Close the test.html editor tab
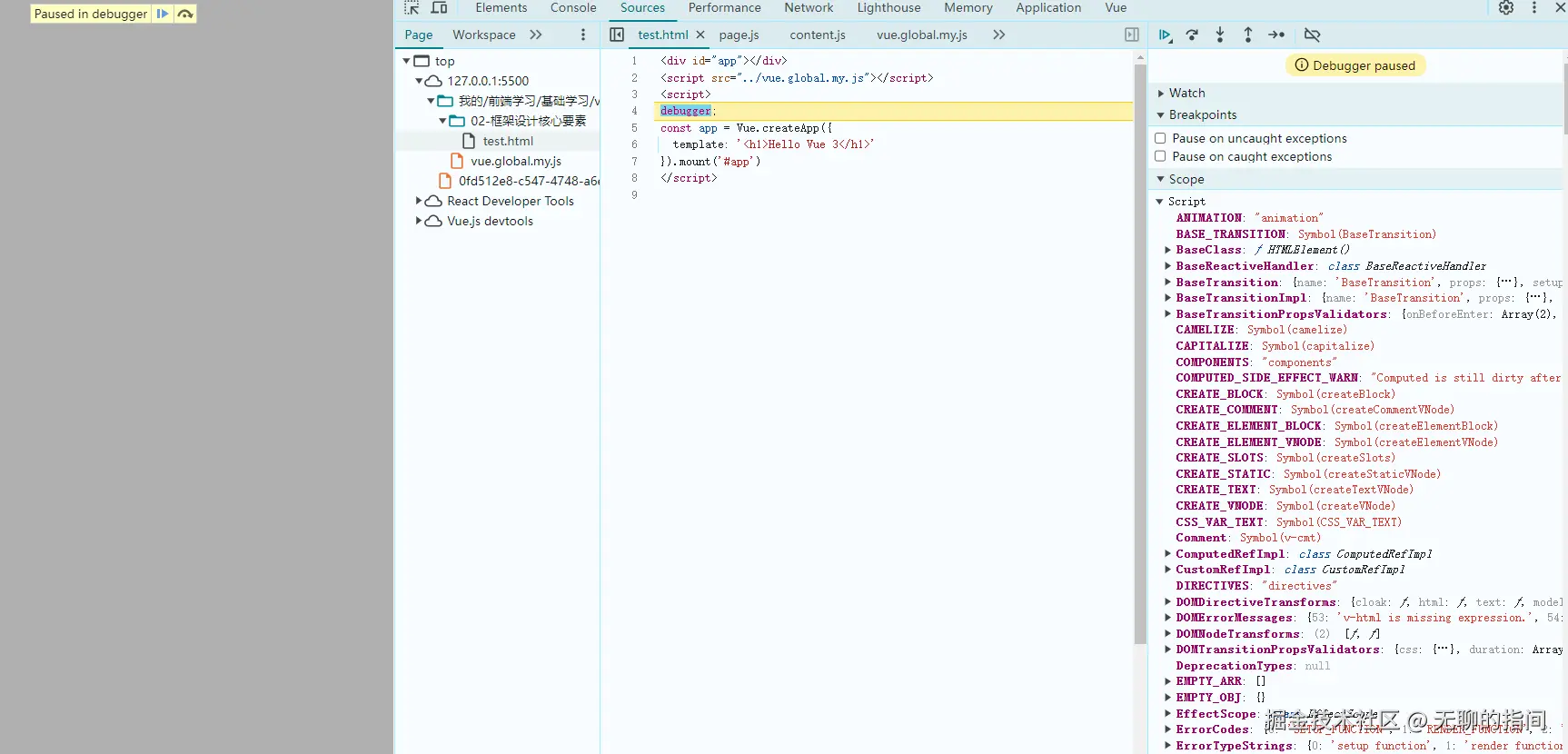1568x754 pixels. coord(700,35)
